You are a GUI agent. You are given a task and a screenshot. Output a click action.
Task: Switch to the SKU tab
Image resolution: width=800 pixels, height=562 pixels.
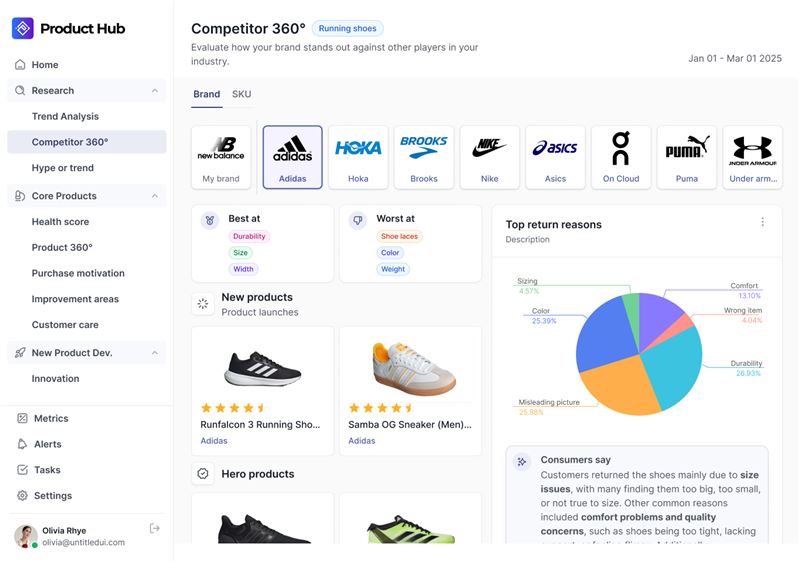241,94
